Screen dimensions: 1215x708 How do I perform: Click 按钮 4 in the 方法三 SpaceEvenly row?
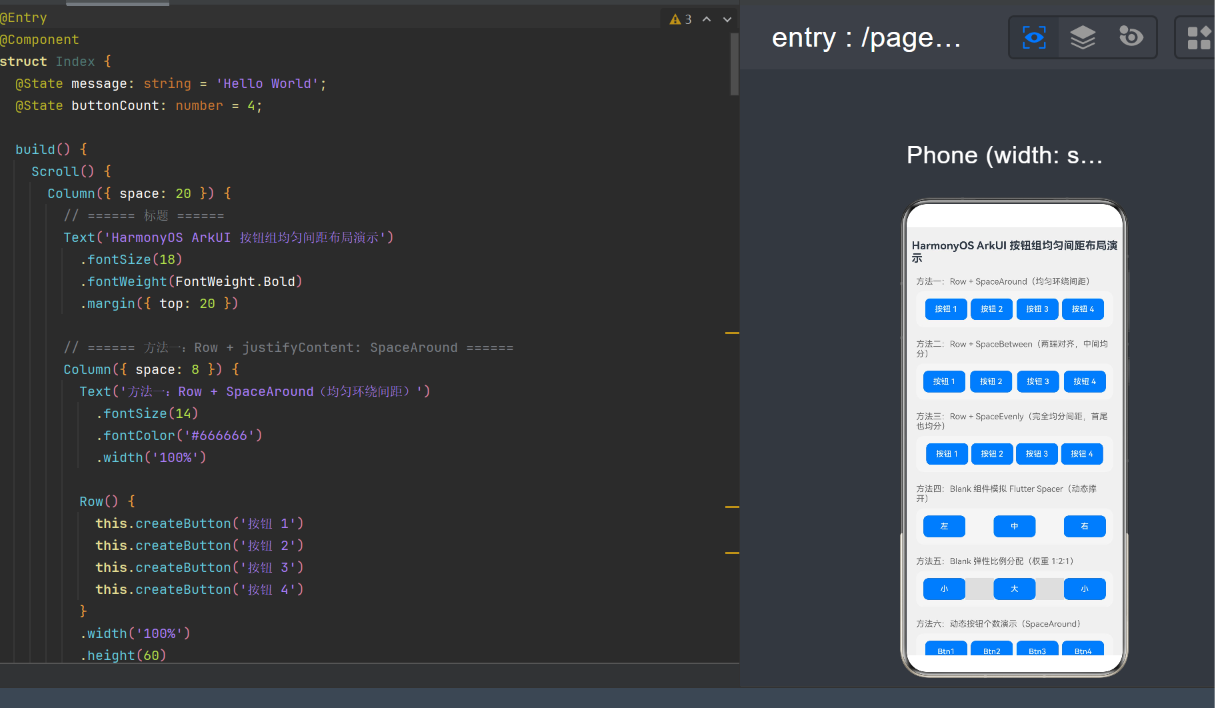tap(1082, 454)
